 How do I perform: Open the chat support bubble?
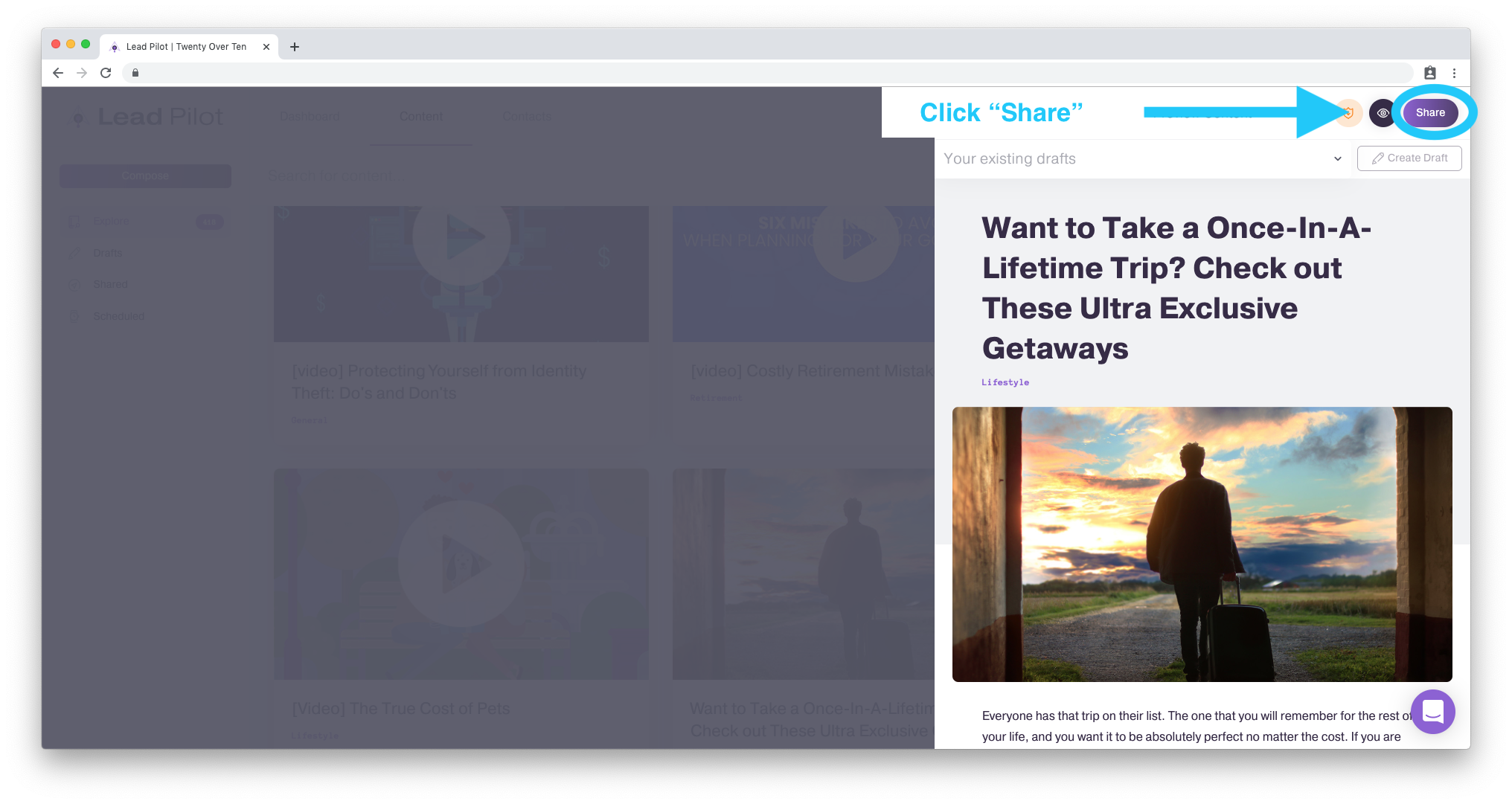pos(1433,712)
